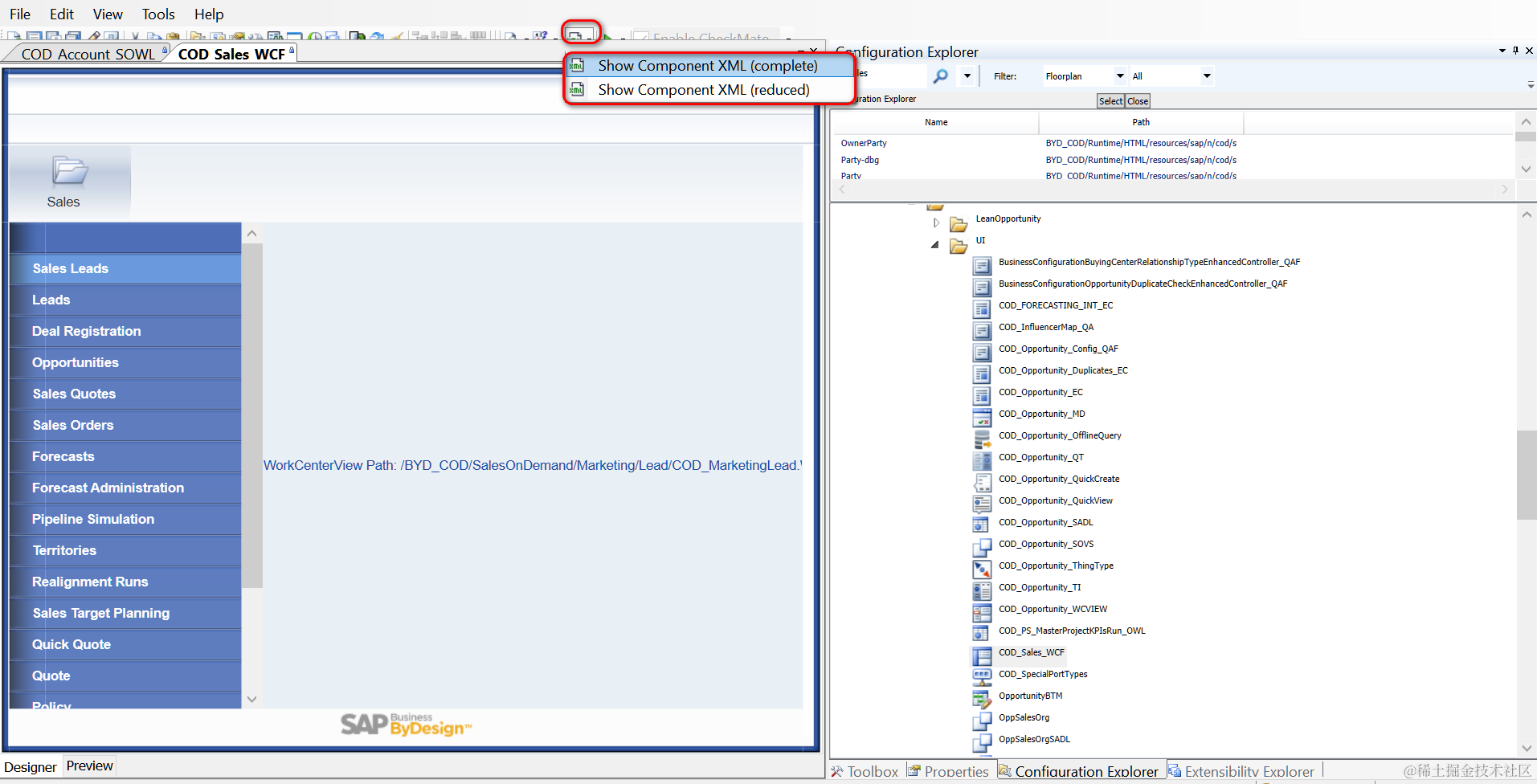Open the Properties panel tab
The height and width of the screenshot is (784, 1537).
949,771
